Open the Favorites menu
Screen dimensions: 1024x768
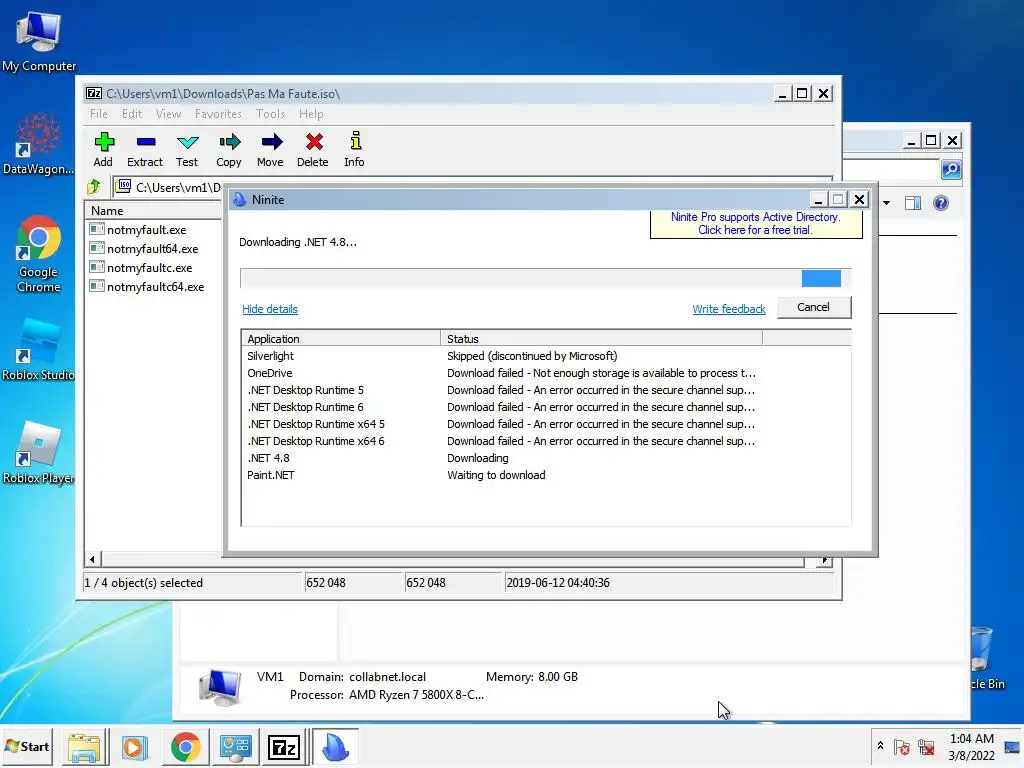tap(218, 114)
